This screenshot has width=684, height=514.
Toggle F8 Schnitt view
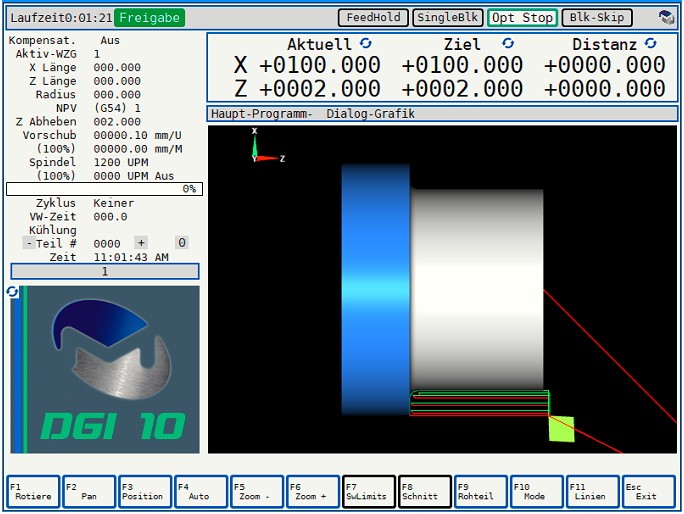(x=425, y=492)
